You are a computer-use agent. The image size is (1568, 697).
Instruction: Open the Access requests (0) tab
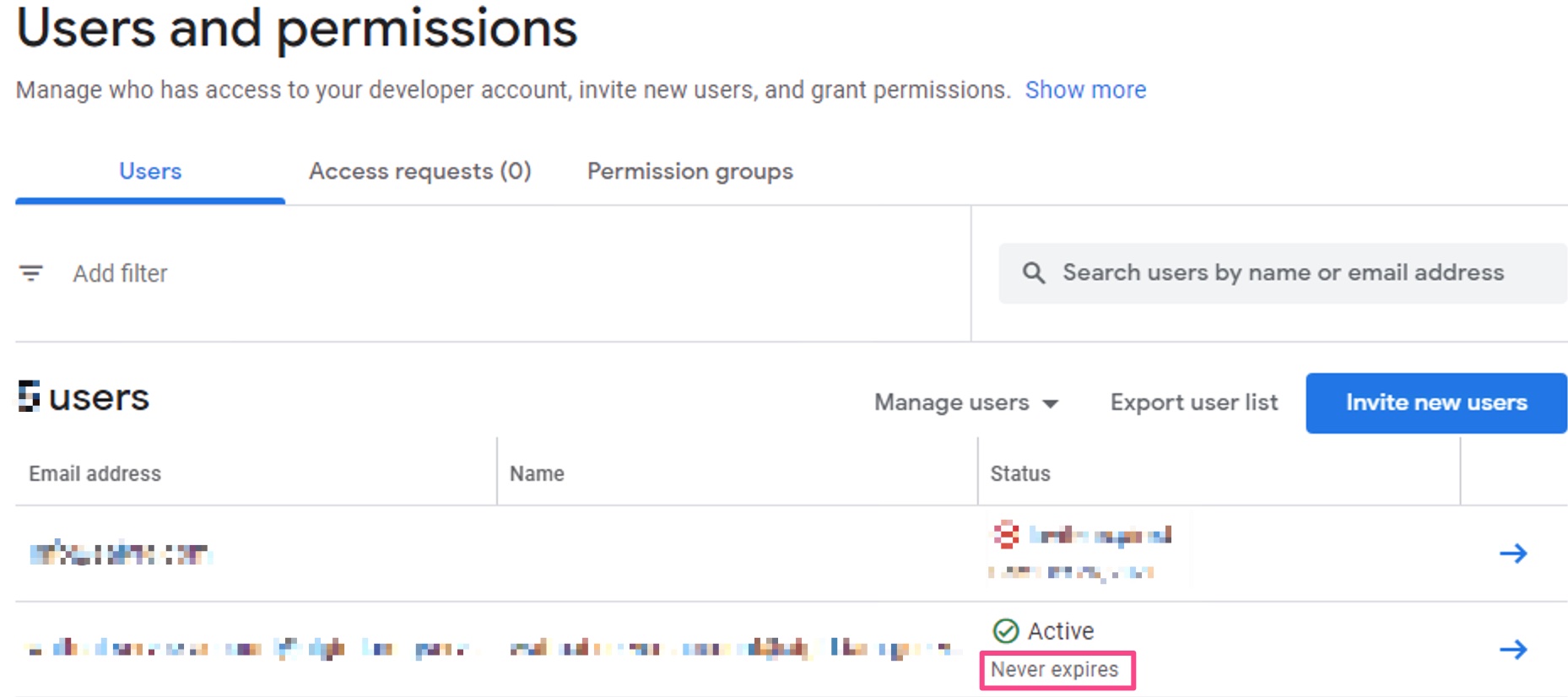[x=419, y=171]
